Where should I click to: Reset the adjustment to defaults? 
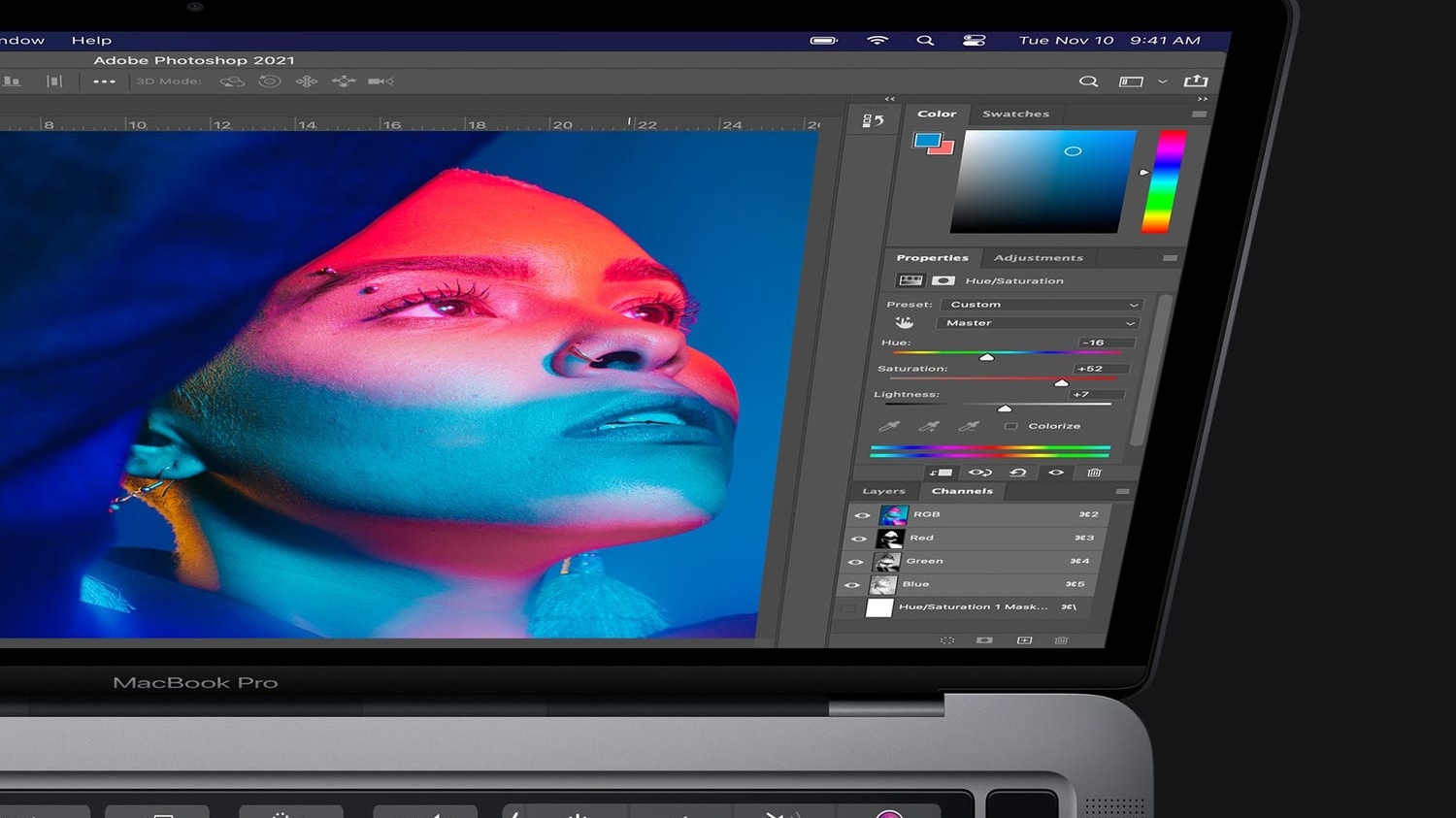tap(1017, 473)
